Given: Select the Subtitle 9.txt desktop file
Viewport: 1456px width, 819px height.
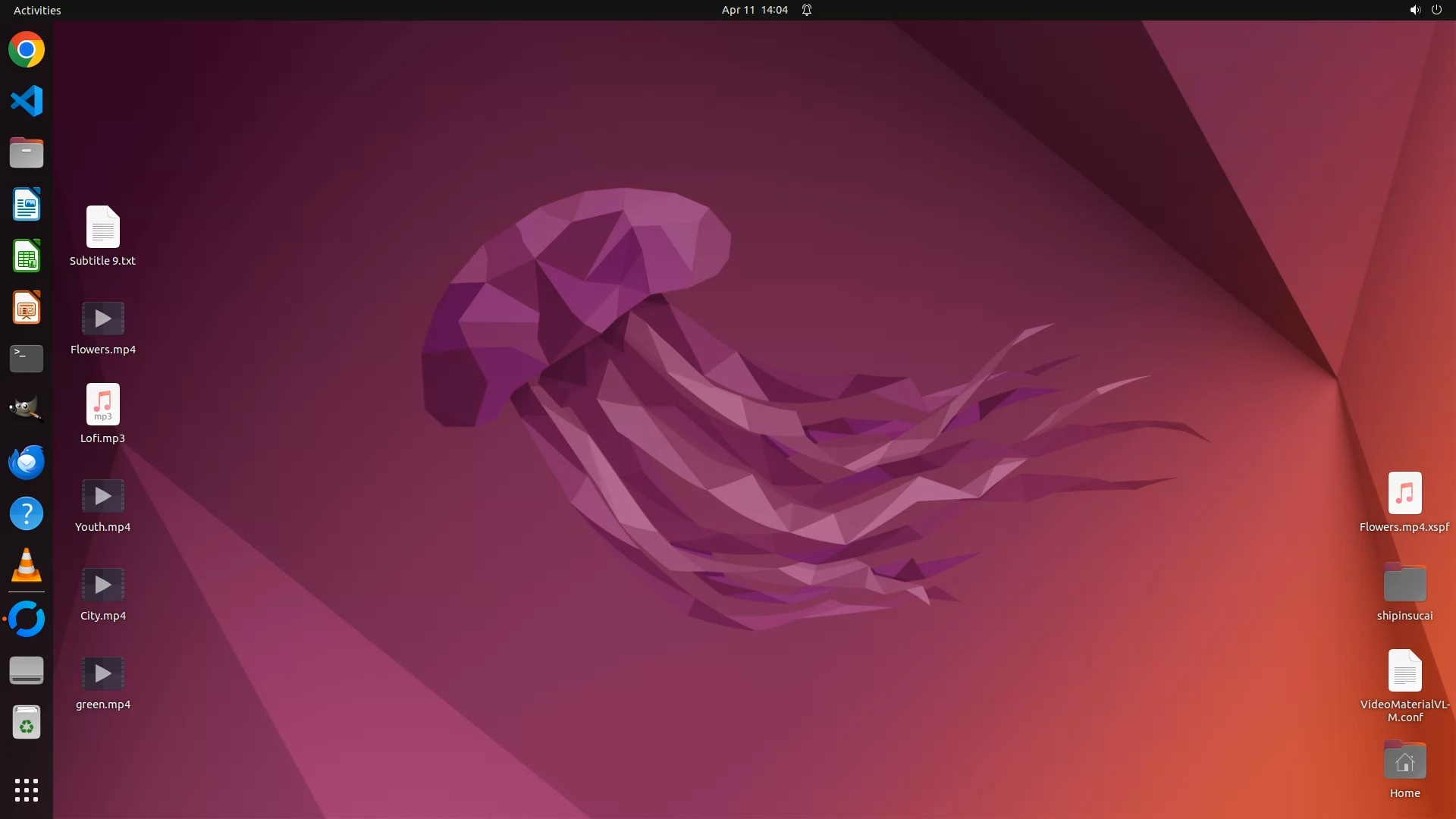Looking at the screenshot, I should click(102, 227).
